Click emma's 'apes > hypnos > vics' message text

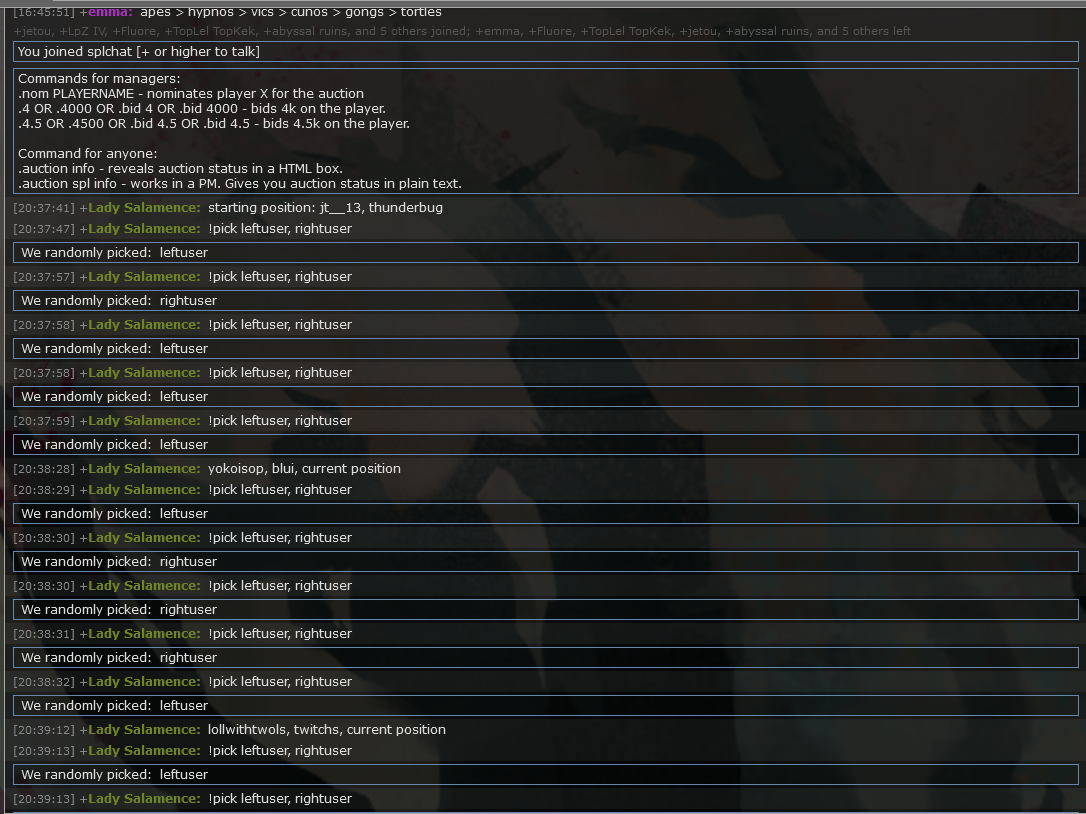(290, 12)
